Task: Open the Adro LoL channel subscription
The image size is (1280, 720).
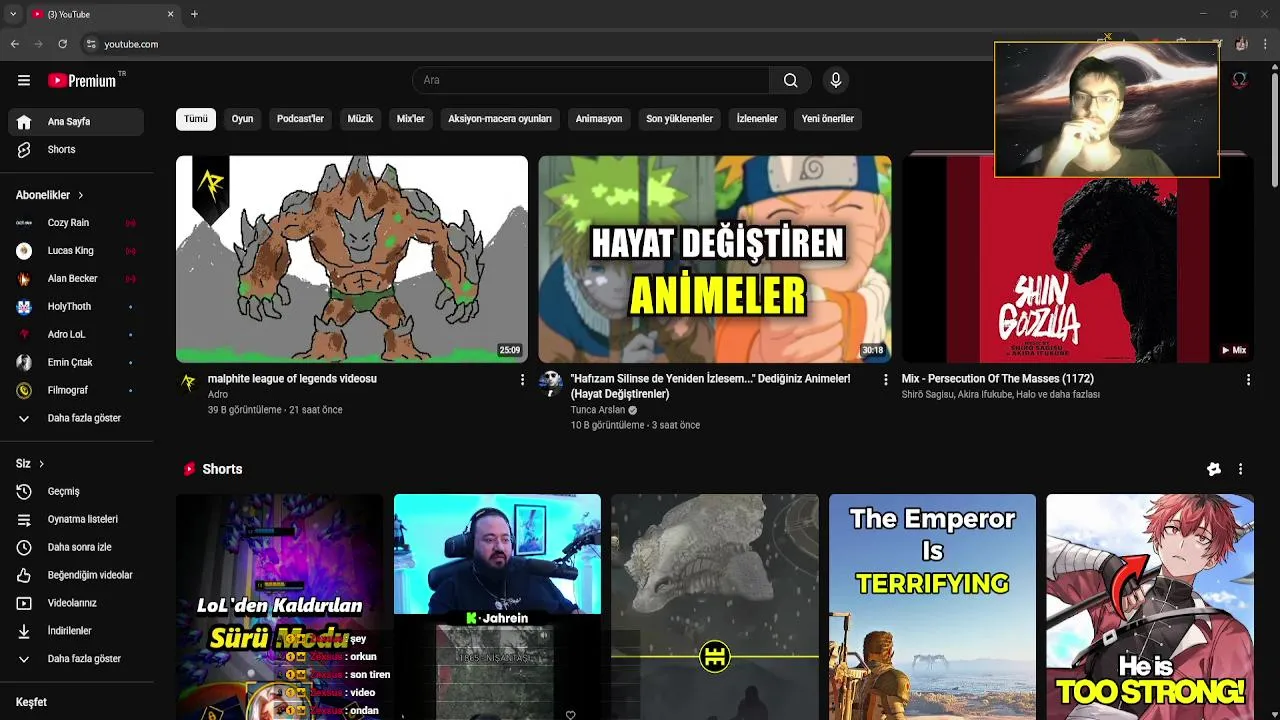Action: 76,334
